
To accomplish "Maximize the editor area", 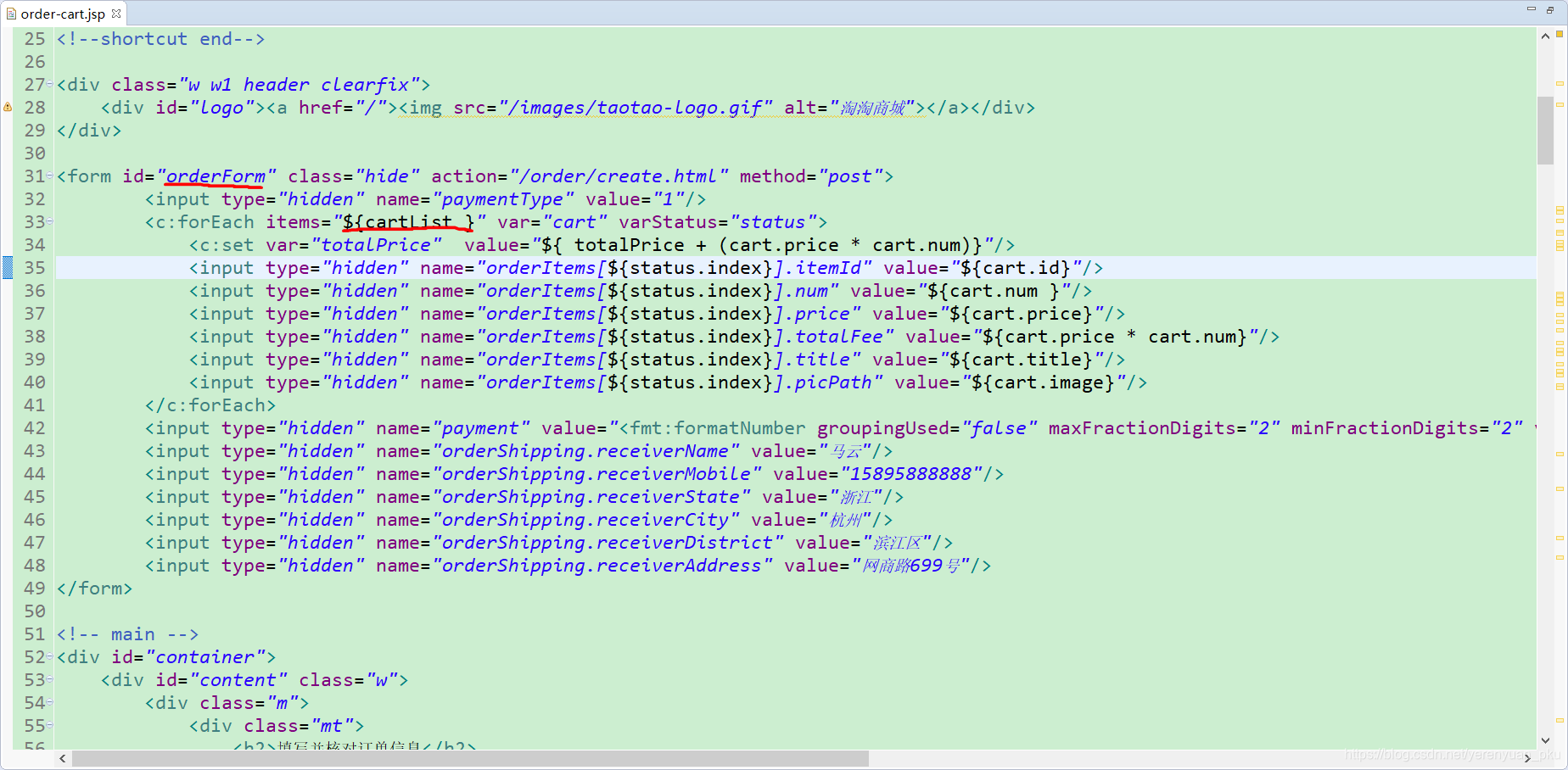I will tap(1550, 9).
